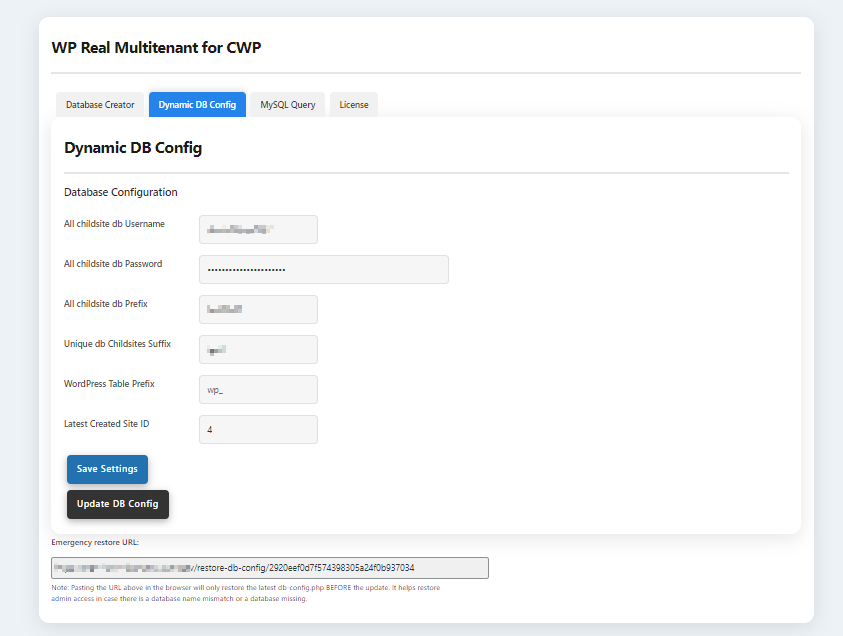Switch to the MySQL Query tab
Screen dimensions: 843x636
(x=288, y=105)
